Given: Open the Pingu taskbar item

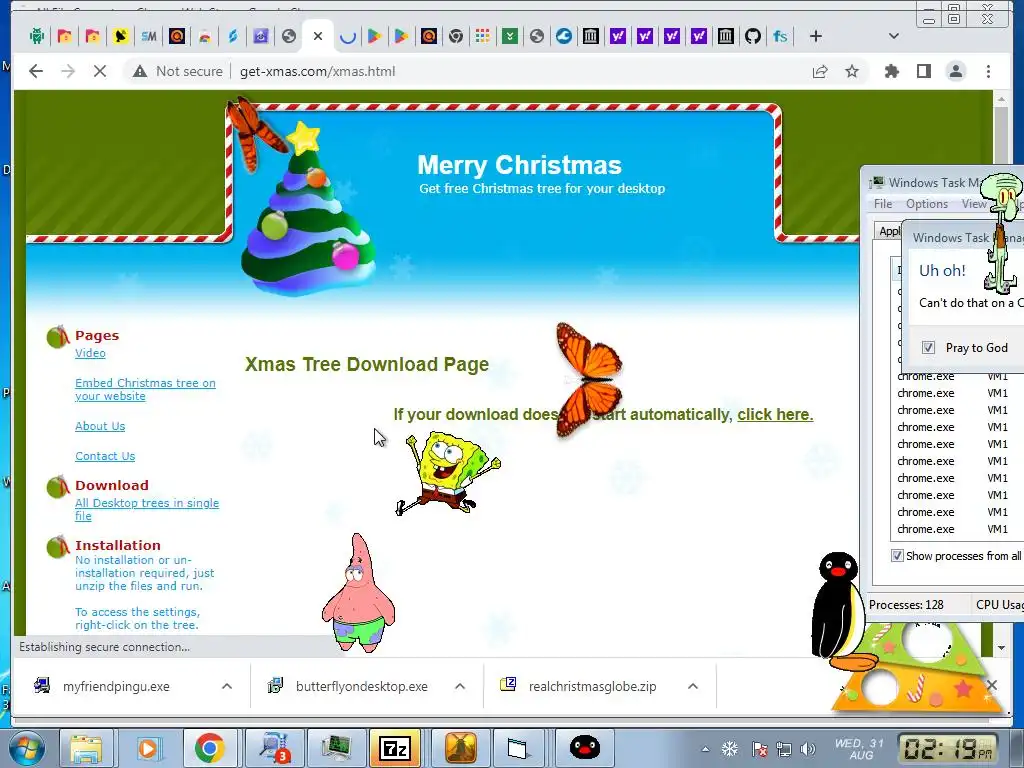Looking at the screenshot, I should click(584, 748).
